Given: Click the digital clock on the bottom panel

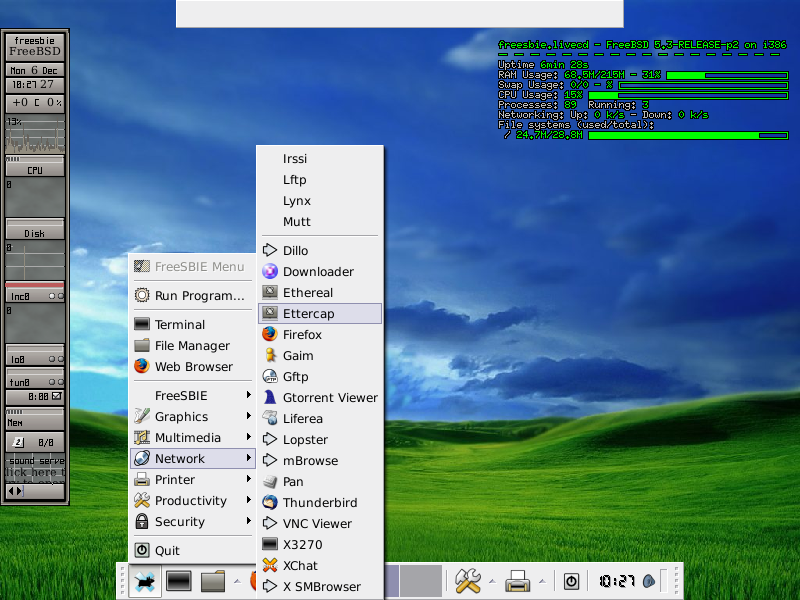Looking at the screenshot, I should pos(616,581).
